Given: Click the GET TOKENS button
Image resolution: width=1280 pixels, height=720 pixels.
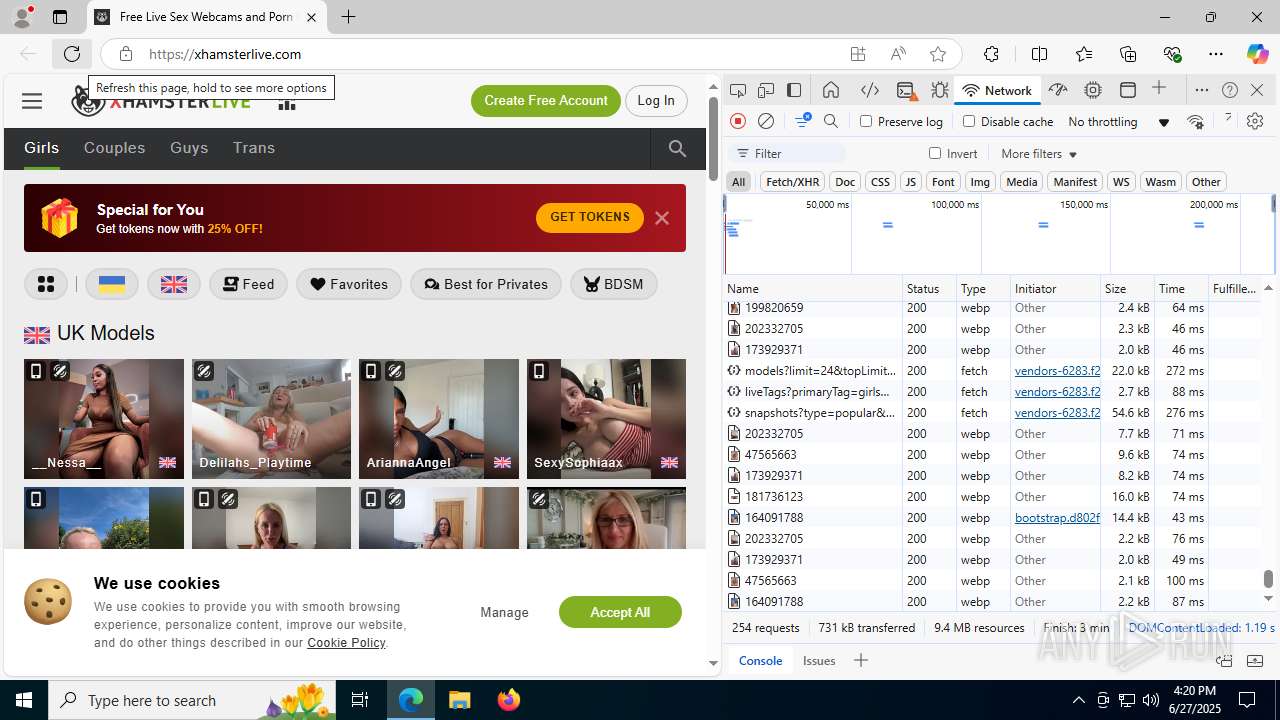Looking at the screenshot, I should point(590,217).
